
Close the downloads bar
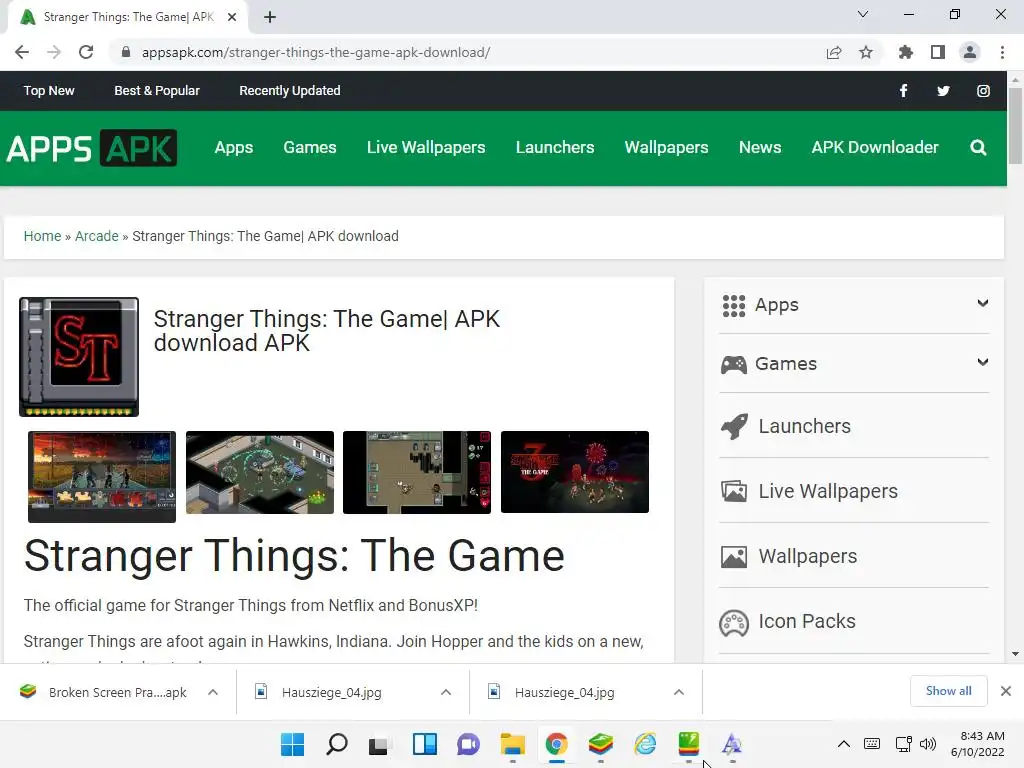pyautogui.click(x=1006, y=691)
